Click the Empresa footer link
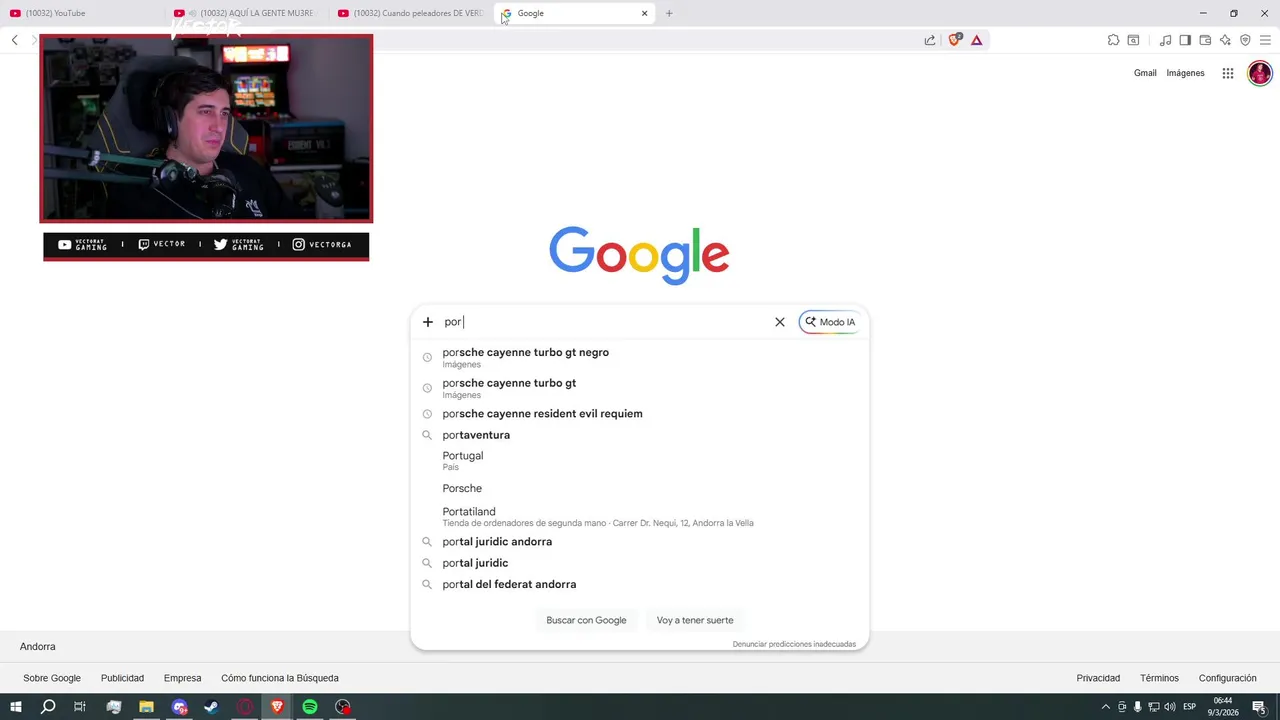 [182, 678]
